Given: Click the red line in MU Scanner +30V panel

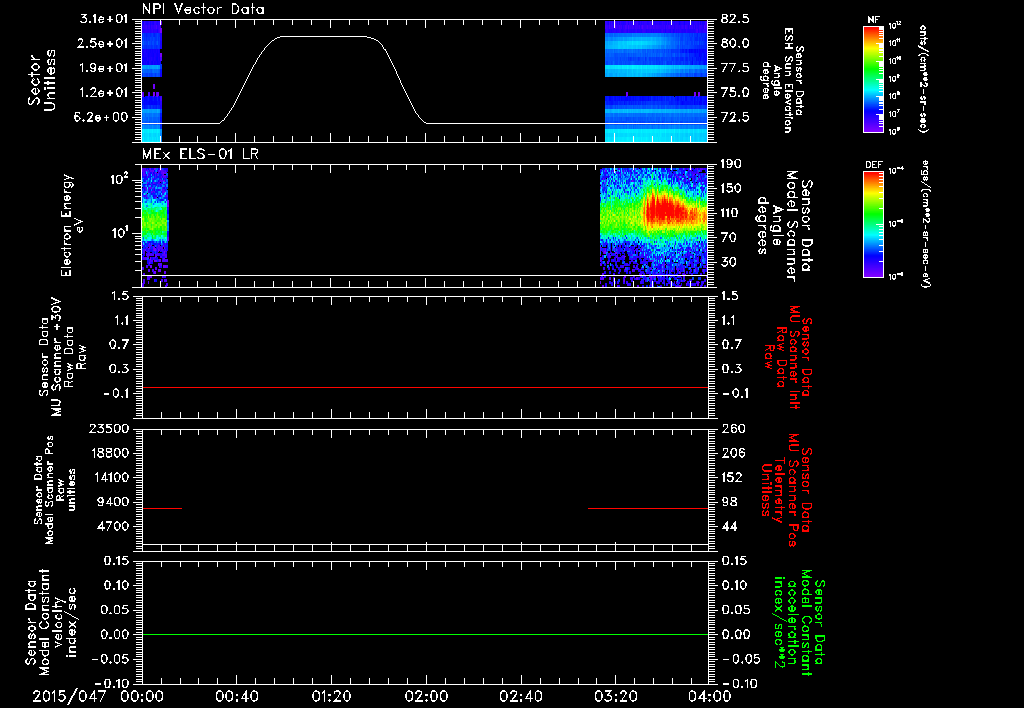Looking at the screenshot, I should coord(425,387).
